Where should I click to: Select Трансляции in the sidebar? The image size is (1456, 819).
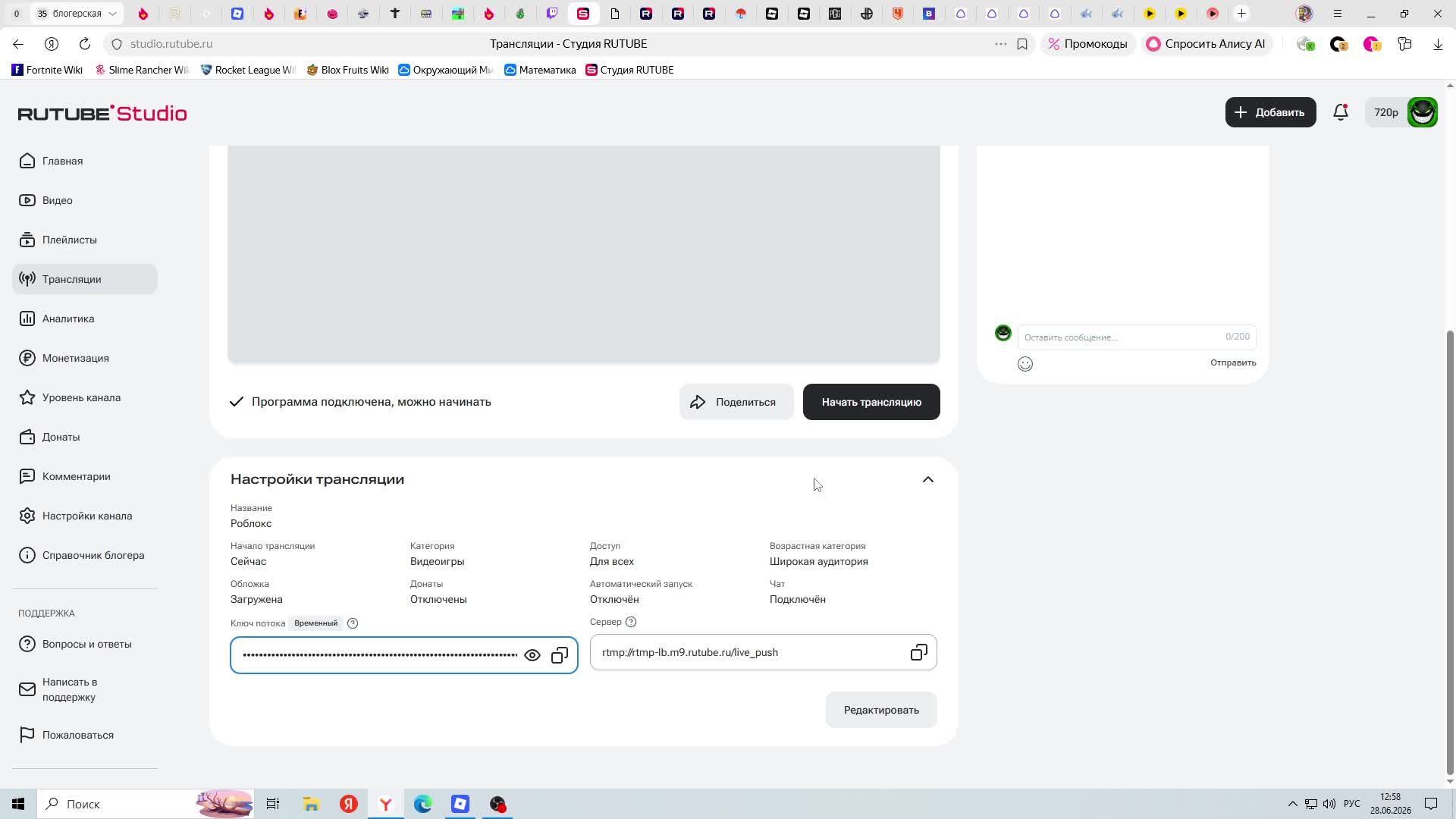click(x=85, y=279)
